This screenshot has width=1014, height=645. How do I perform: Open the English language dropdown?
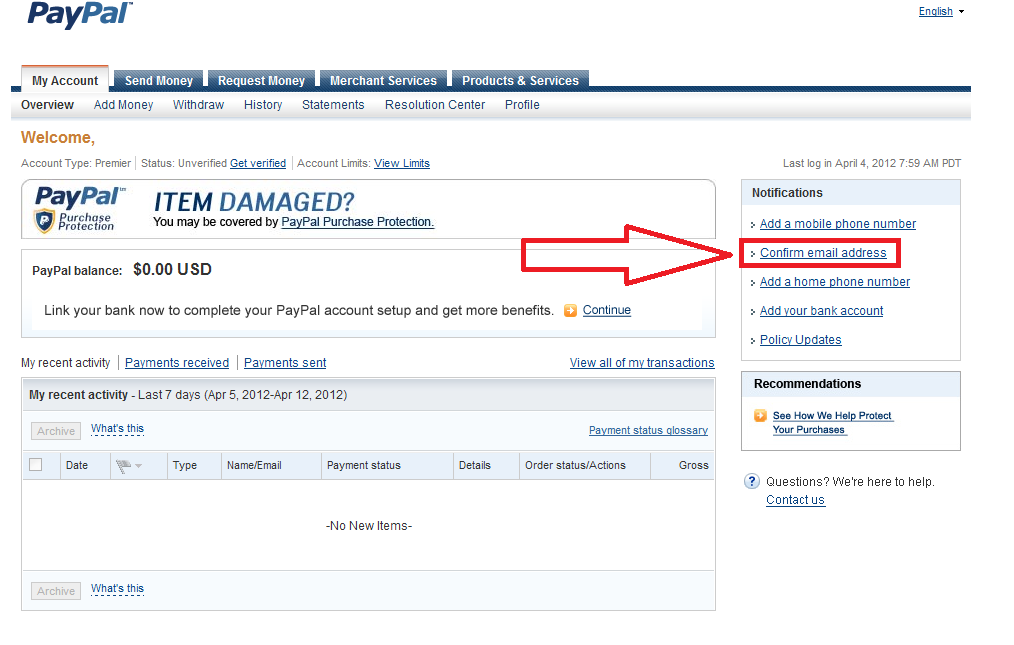(x=941, y=12)
